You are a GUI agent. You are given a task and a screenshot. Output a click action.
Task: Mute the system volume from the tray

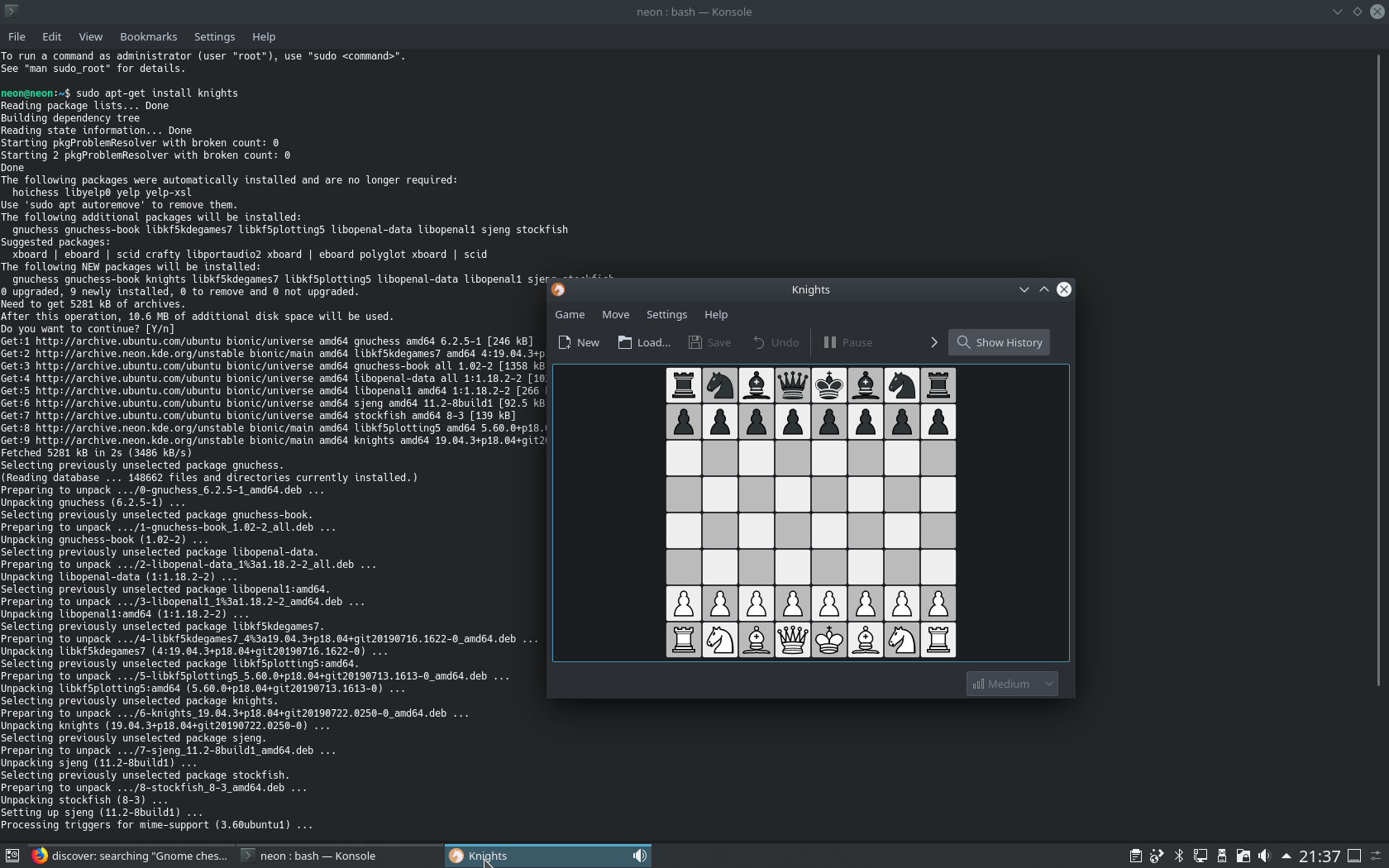click(x=1265, y=856)
